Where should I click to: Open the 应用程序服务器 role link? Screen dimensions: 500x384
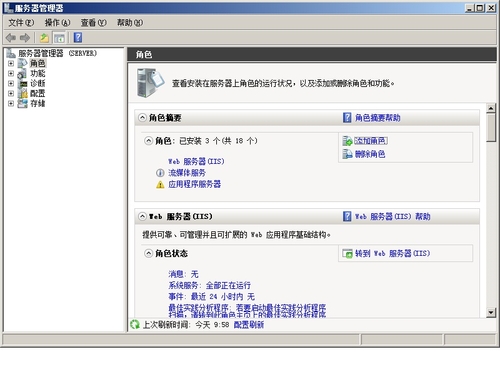pos(194,184)
